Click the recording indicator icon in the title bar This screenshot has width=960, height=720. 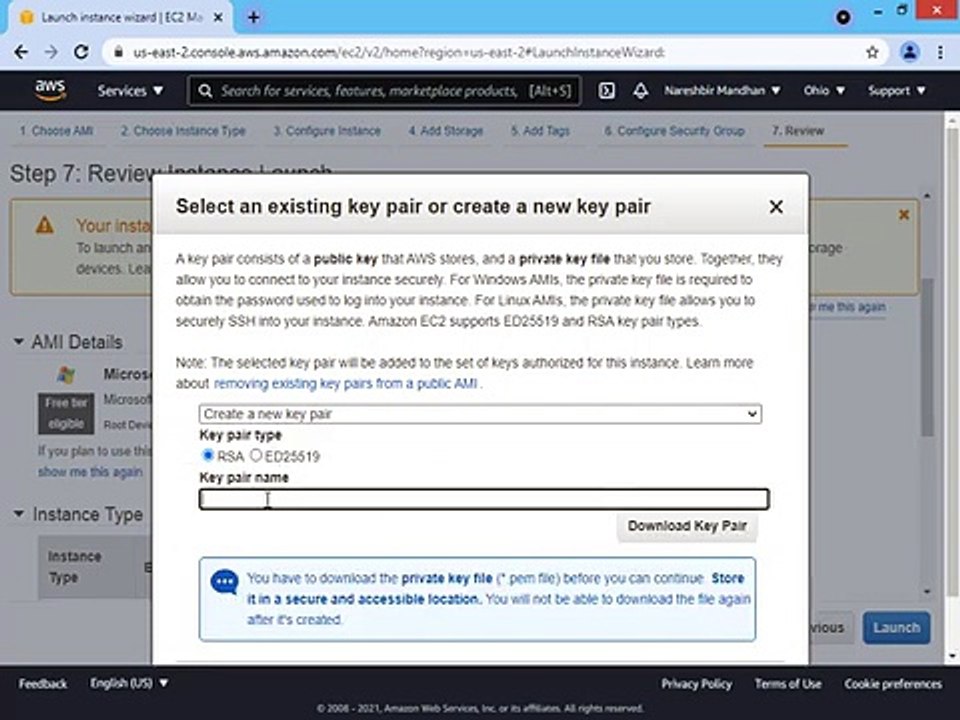(x=843, y=18)
